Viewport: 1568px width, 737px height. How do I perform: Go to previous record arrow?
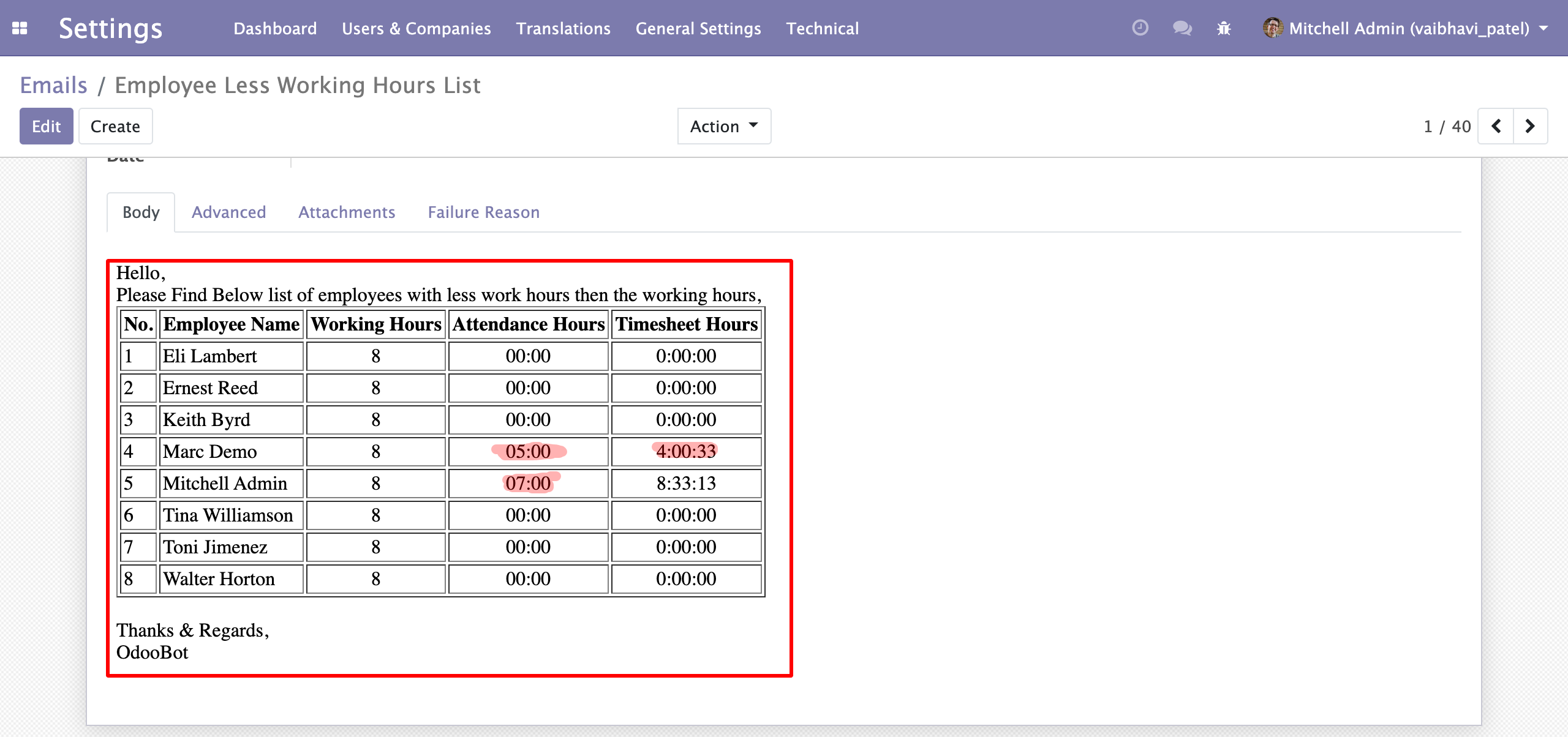coord(1496,126)
